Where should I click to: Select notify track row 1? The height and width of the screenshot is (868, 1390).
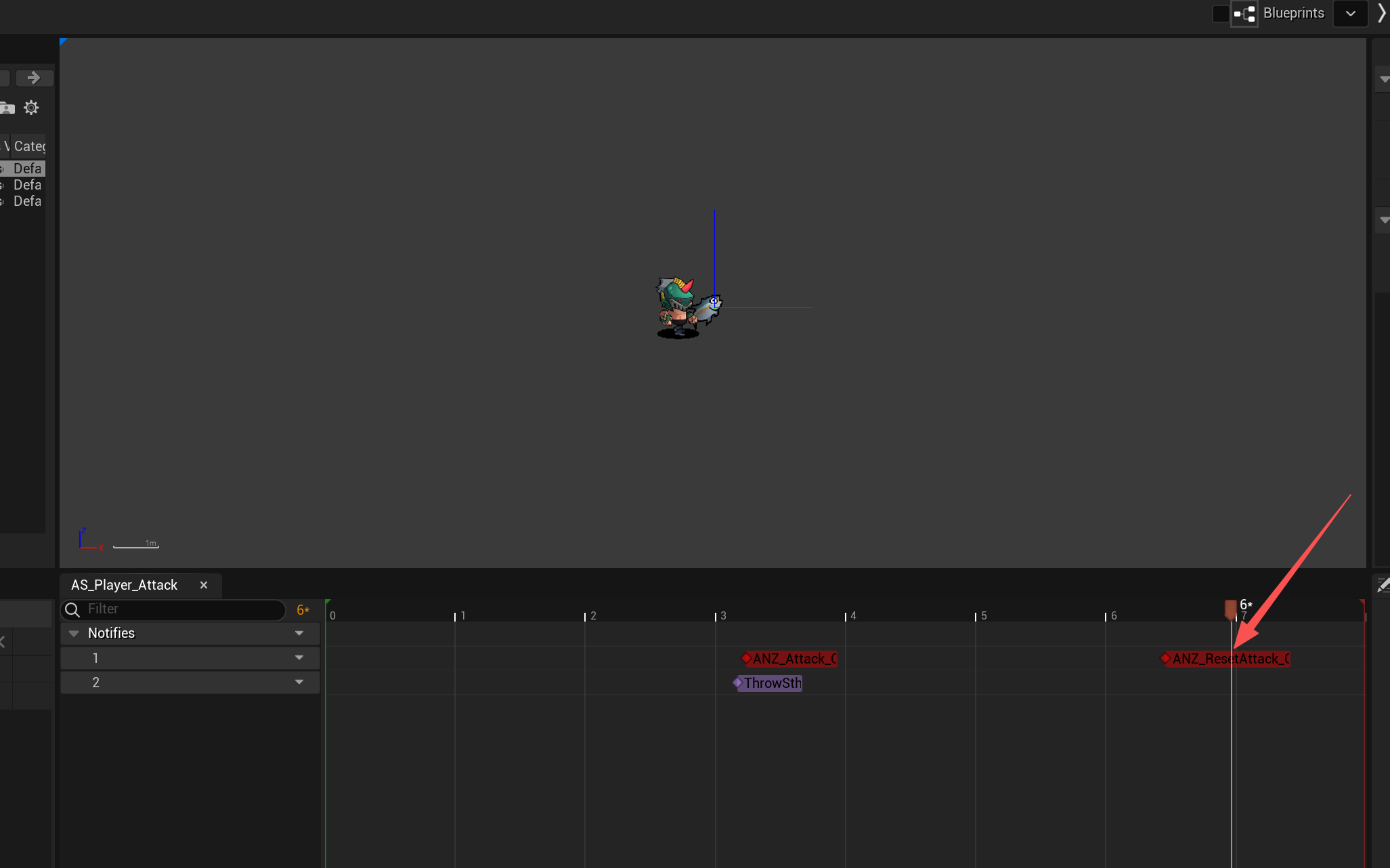(x=190, y=657)
